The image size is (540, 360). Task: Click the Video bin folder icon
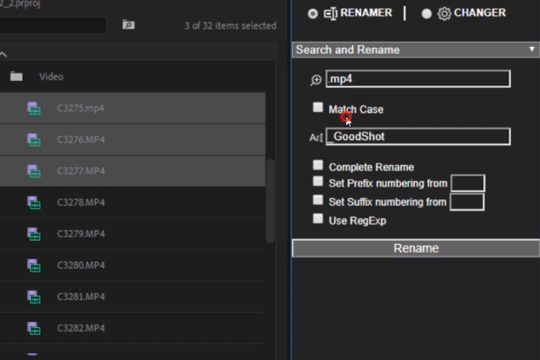click(16, 76)
